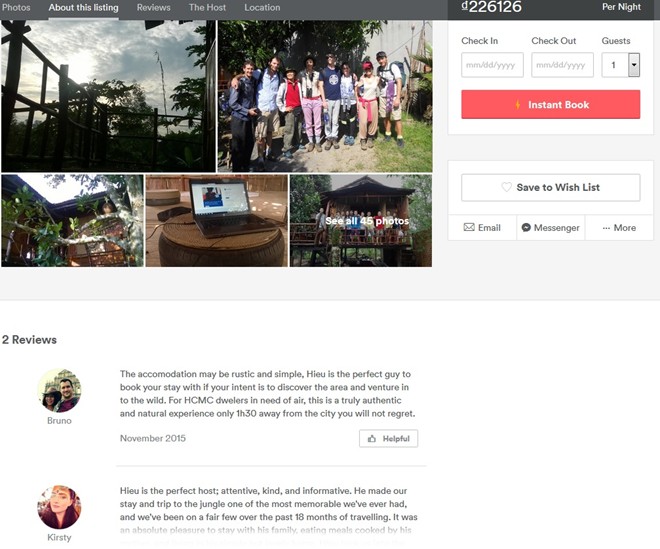
Task: Open the Check Out date picker field
Action: click(562, 65)
